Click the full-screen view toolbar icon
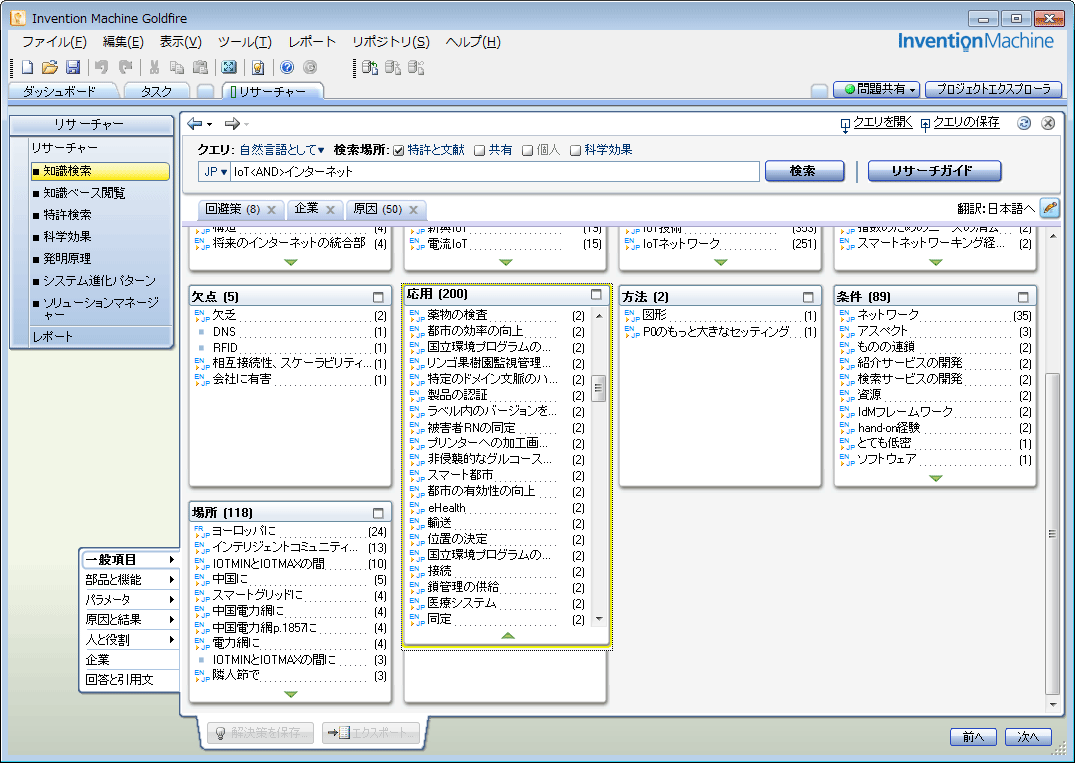This screenshot has height=763, width=1075. [x=229, y=67]
